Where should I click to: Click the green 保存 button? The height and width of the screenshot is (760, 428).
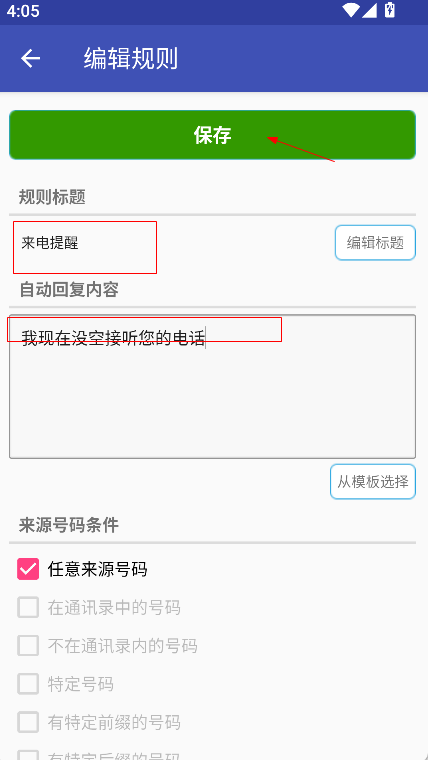click(x=212, y=135)
